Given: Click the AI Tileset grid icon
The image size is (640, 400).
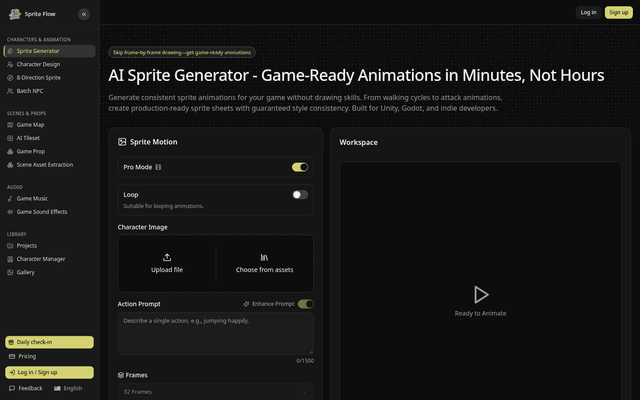Looking at the screenshot, I should coord(10,138).
